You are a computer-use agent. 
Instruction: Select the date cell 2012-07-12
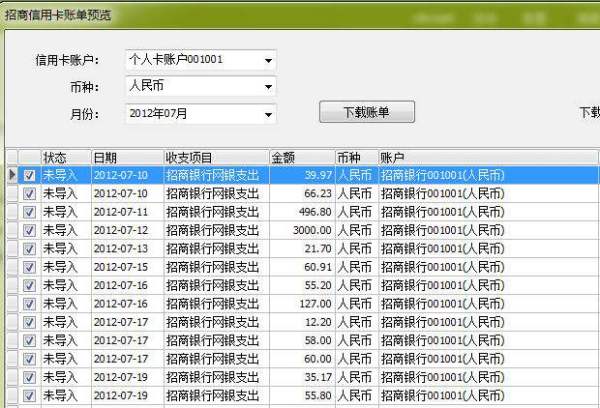[x=127, y=230]
